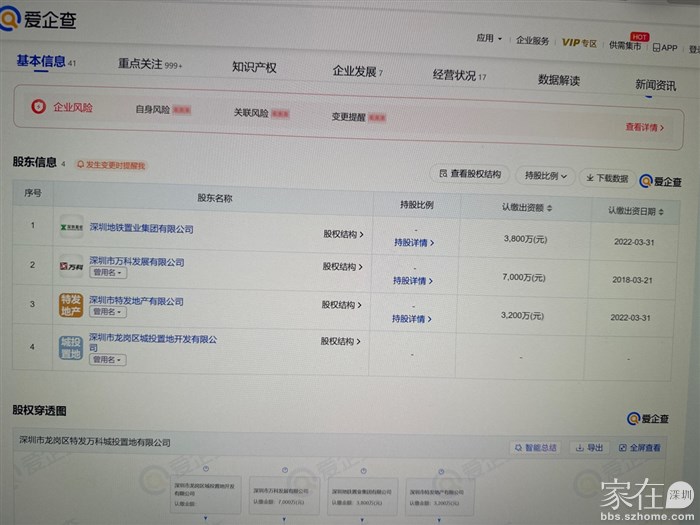Click the 查看股权结构 button
700x525 pixels.
coord(469,174)
